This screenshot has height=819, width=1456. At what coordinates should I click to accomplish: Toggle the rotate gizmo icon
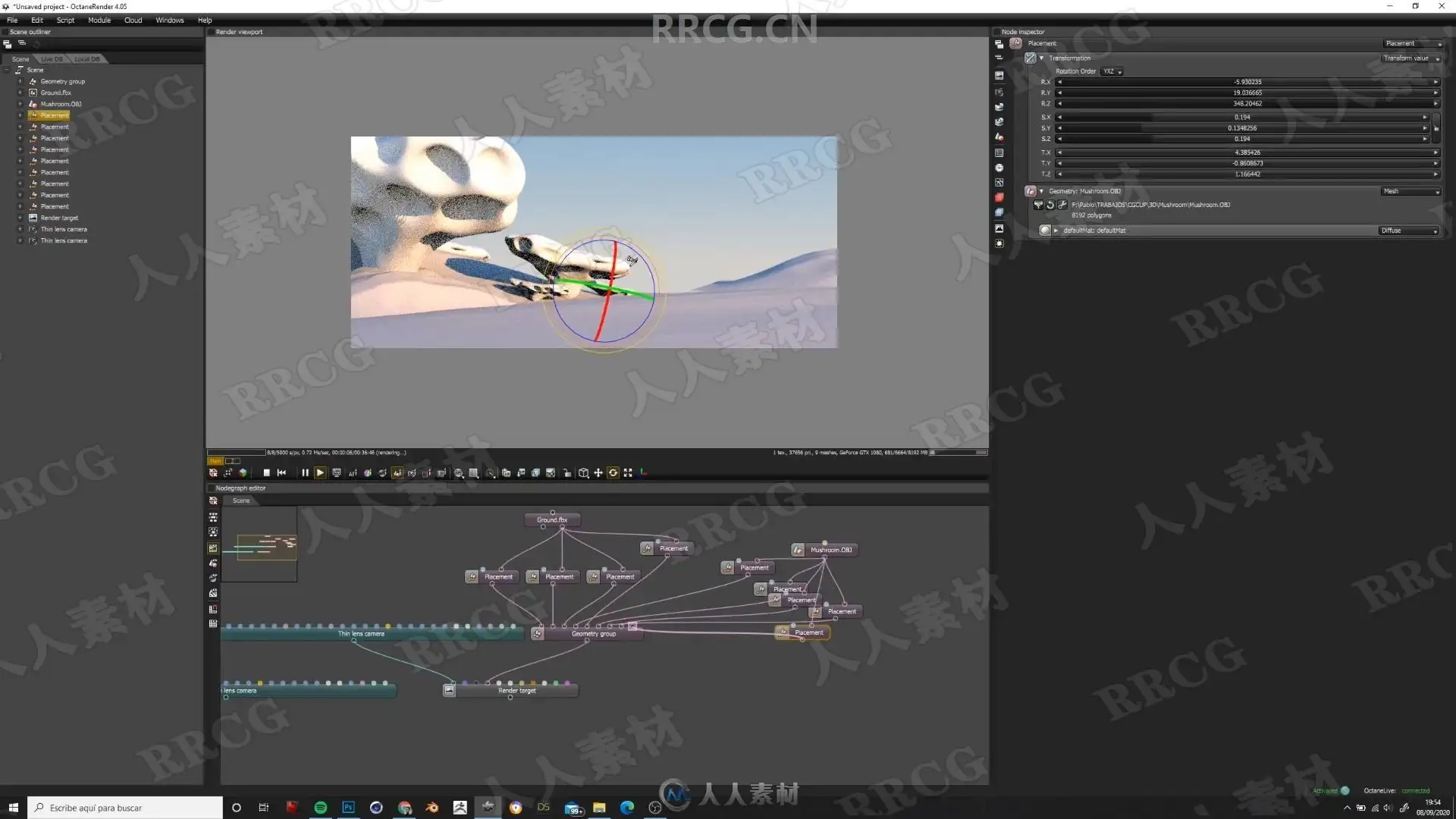point(613,472)
